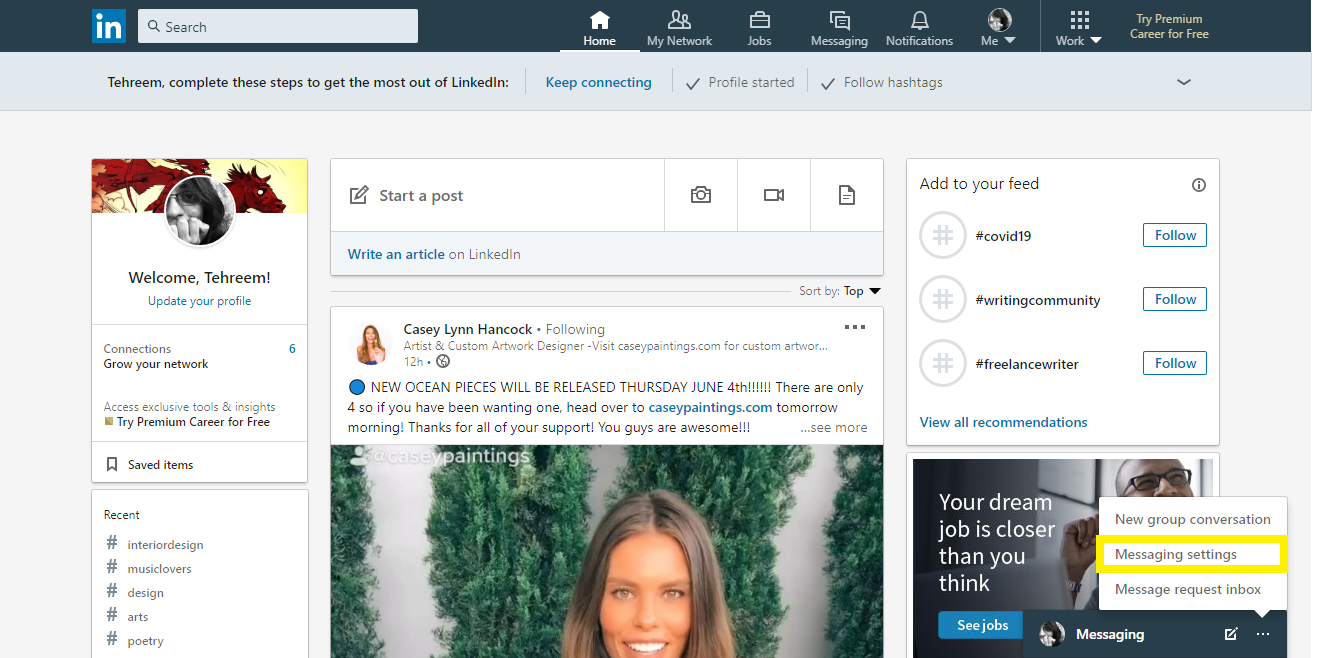Follow the #freelancewriter hashtag
The width and height of the screenshot is (1326, 658).
coord(1175,363)
